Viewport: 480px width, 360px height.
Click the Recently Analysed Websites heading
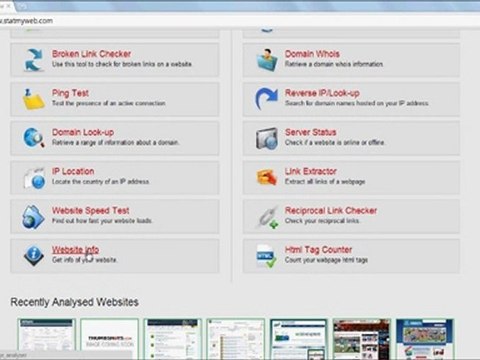[x=75, y=302]
